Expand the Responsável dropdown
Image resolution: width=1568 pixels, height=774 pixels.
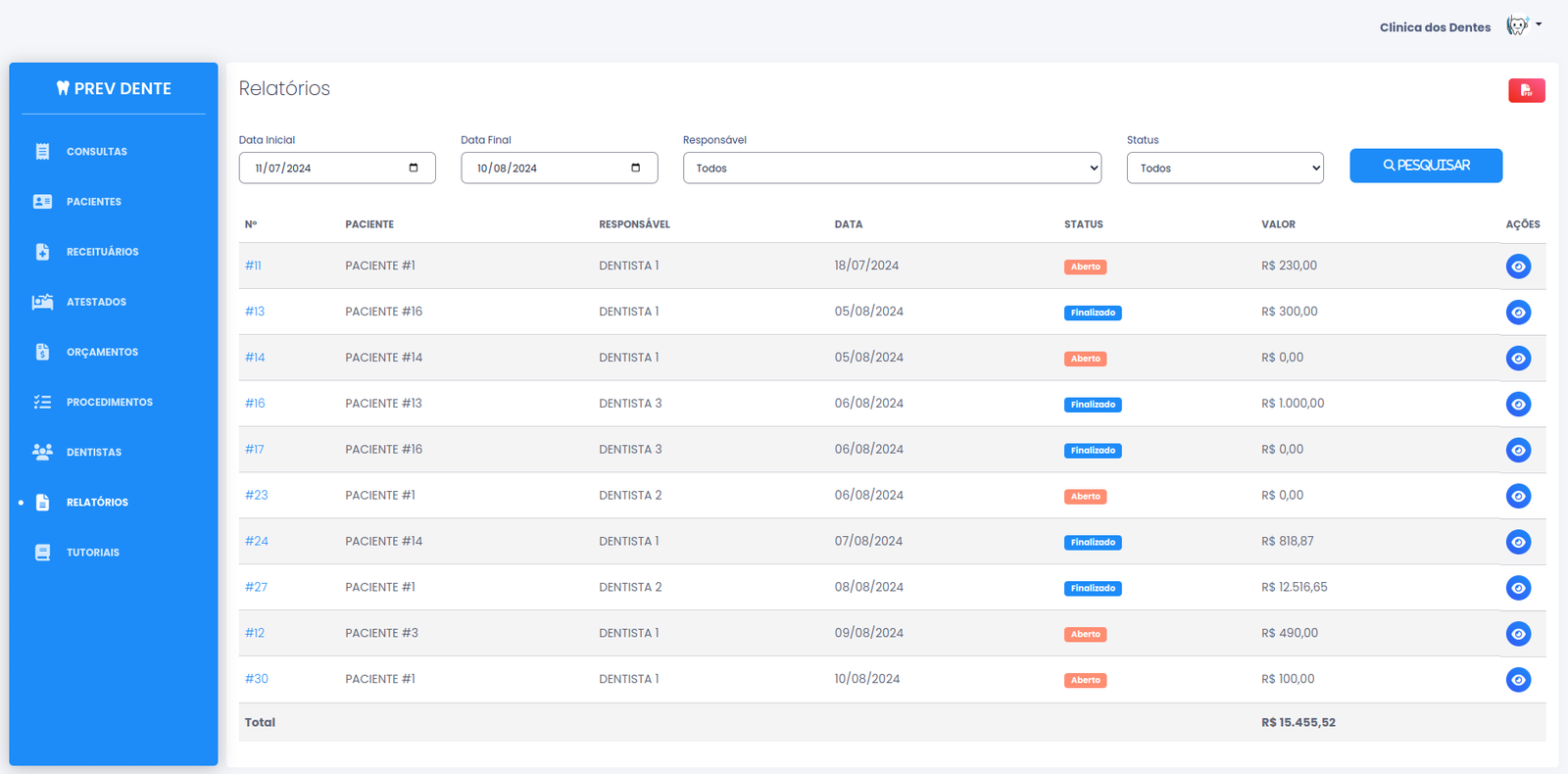coord(891,168)
